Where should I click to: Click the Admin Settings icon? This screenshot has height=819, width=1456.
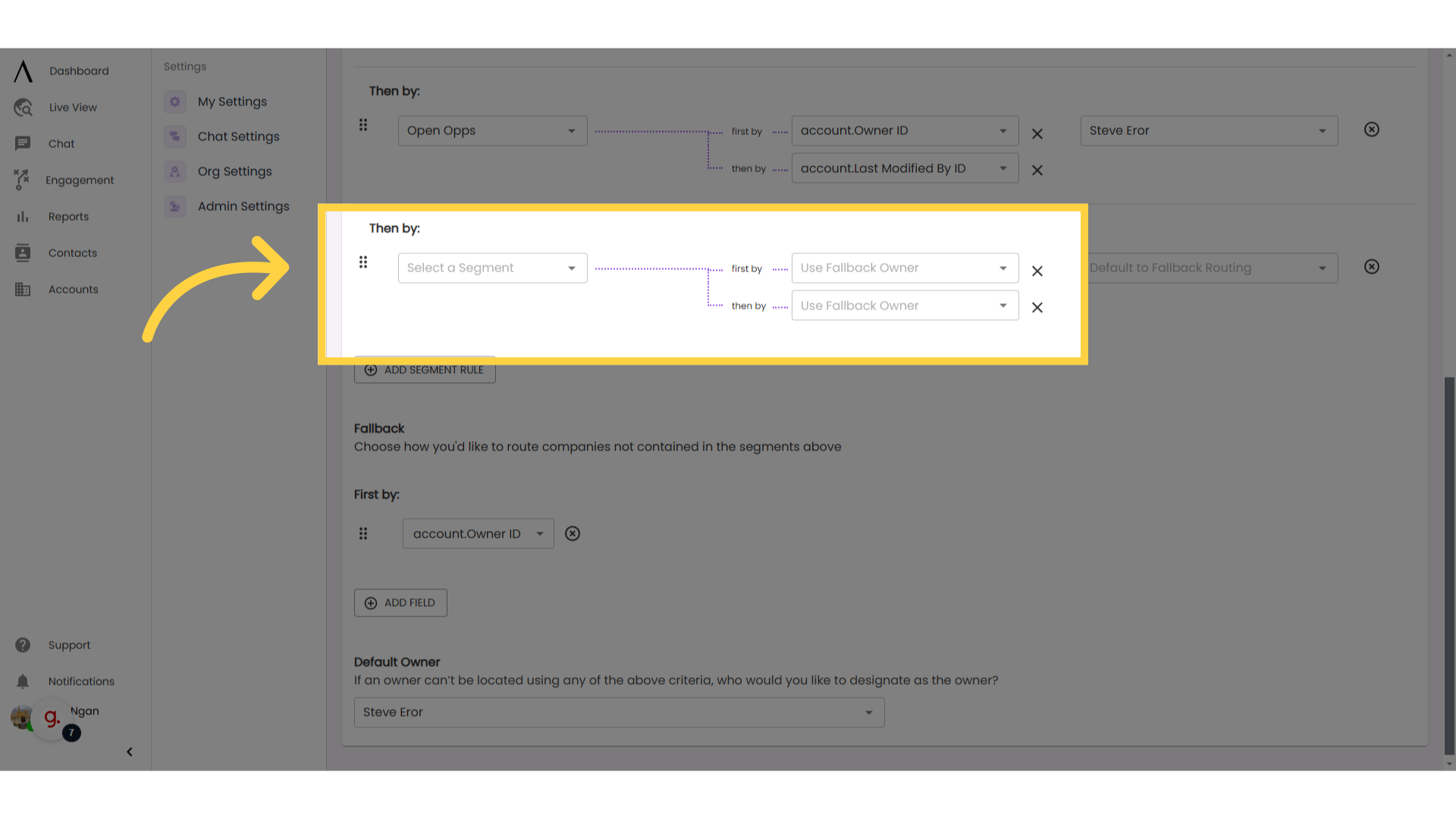pyautogui.click(x=175, y=206)
